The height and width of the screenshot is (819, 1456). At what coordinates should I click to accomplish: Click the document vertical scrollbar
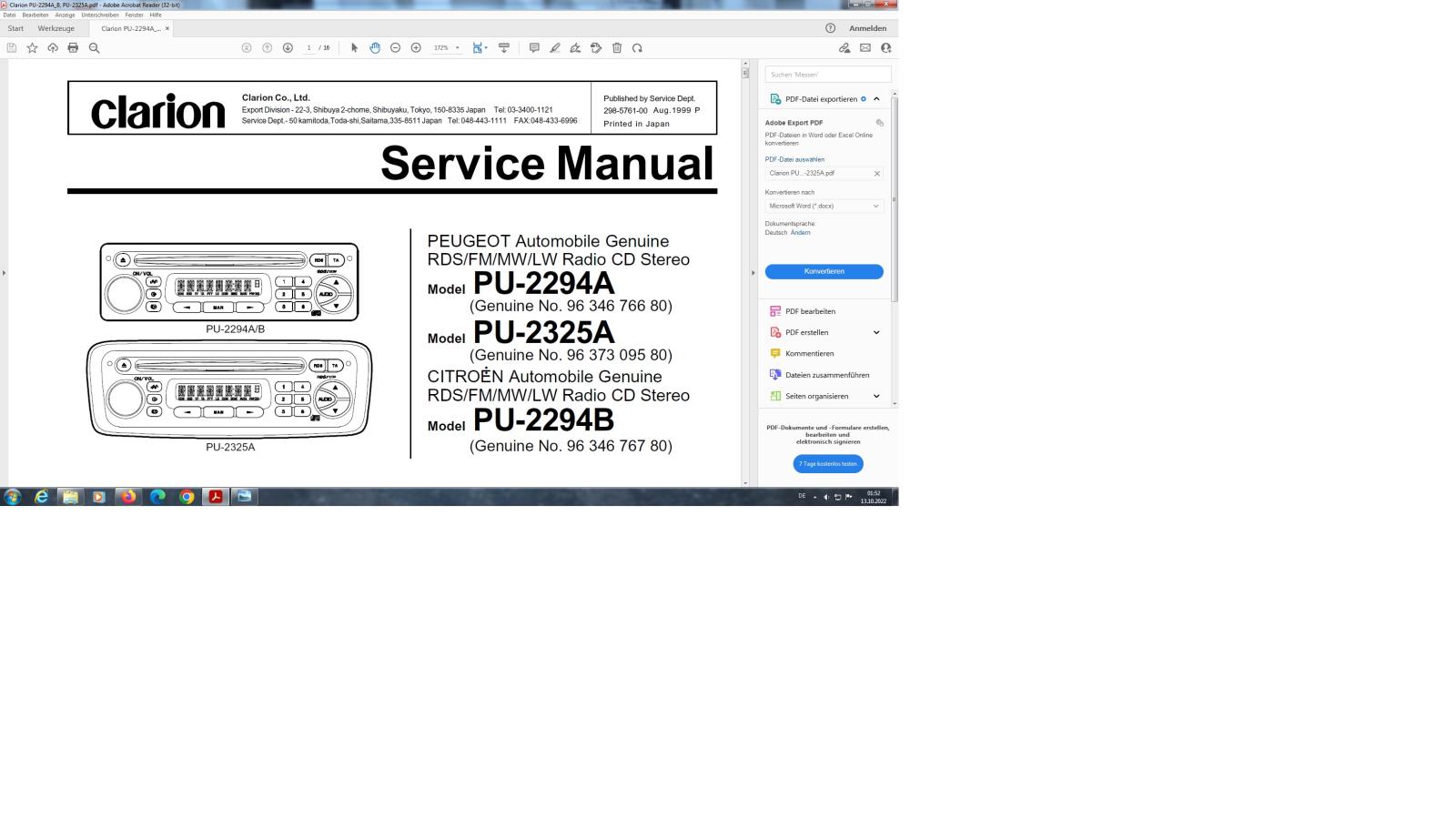click(x=745, y=273)
